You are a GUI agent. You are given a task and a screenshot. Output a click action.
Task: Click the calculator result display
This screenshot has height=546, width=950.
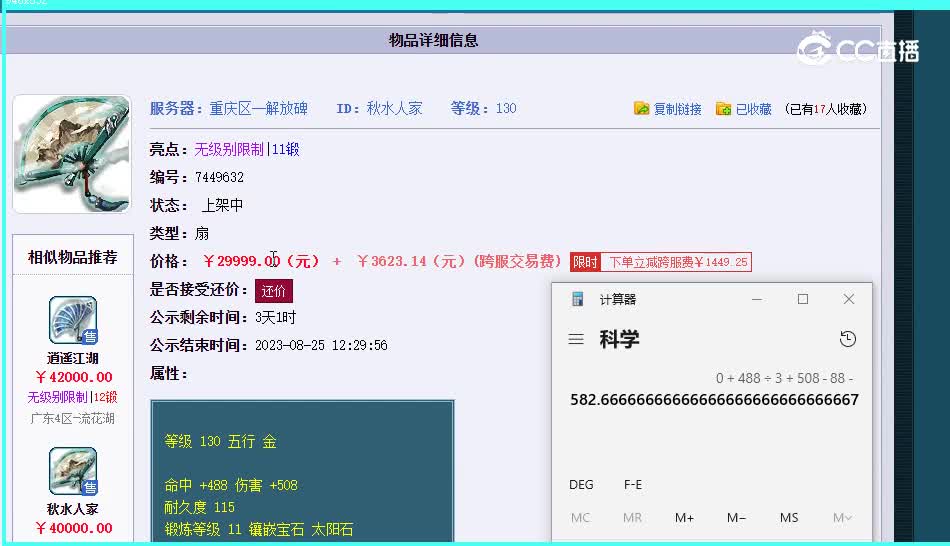coord(714,400)
